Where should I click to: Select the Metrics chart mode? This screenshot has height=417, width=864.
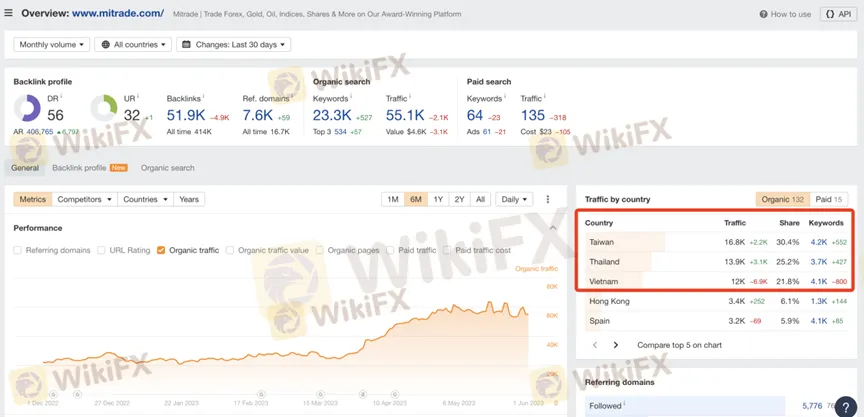[x=33, y=199]
